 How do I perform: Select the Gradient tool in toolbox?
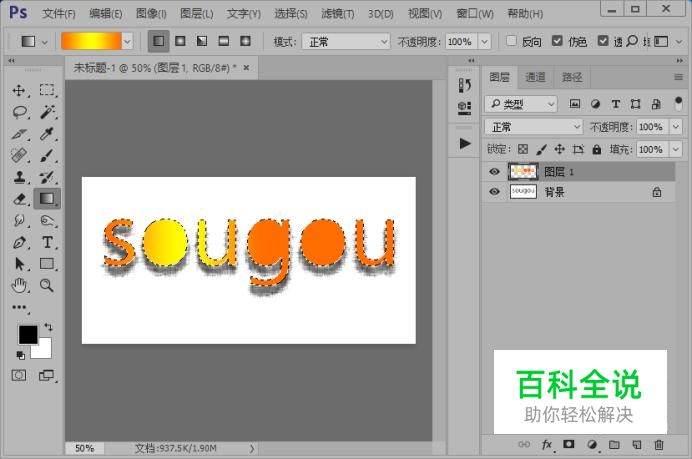pos(47,199)
